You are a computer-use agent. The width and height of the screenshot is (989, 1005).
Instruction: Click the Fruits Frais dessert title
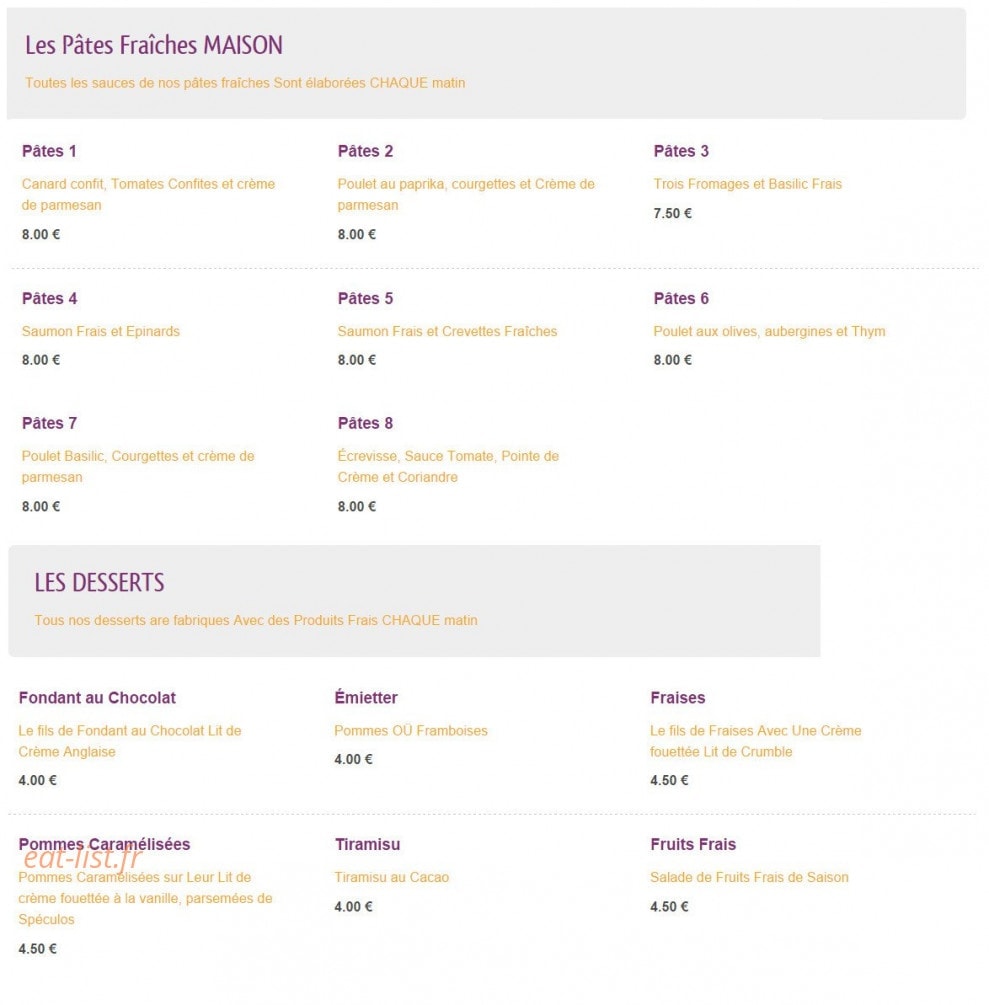[x=693, y=845]
